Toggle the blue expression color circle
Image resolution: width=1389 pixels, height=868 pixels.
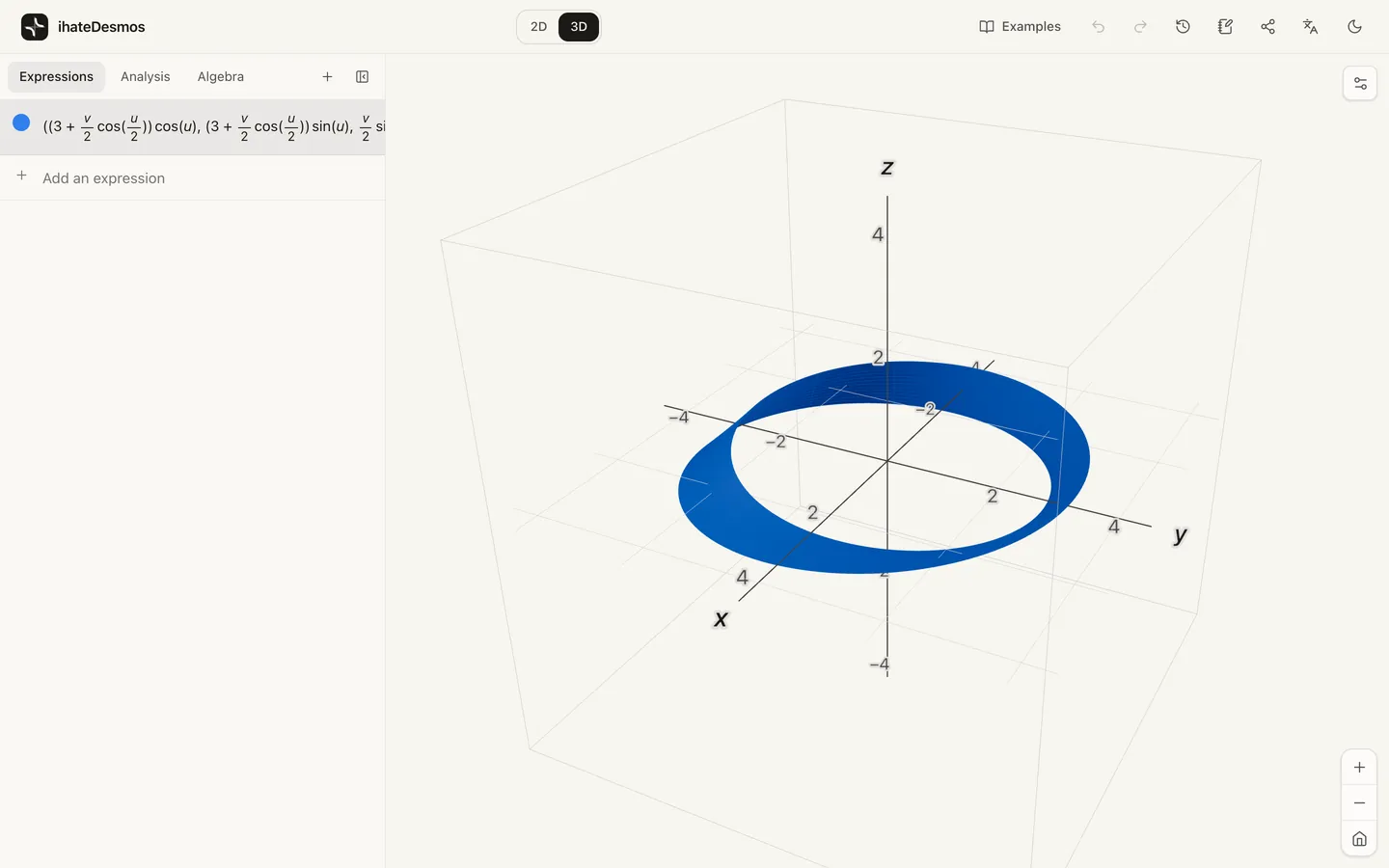pyautogui.click(x=21, y=122)
